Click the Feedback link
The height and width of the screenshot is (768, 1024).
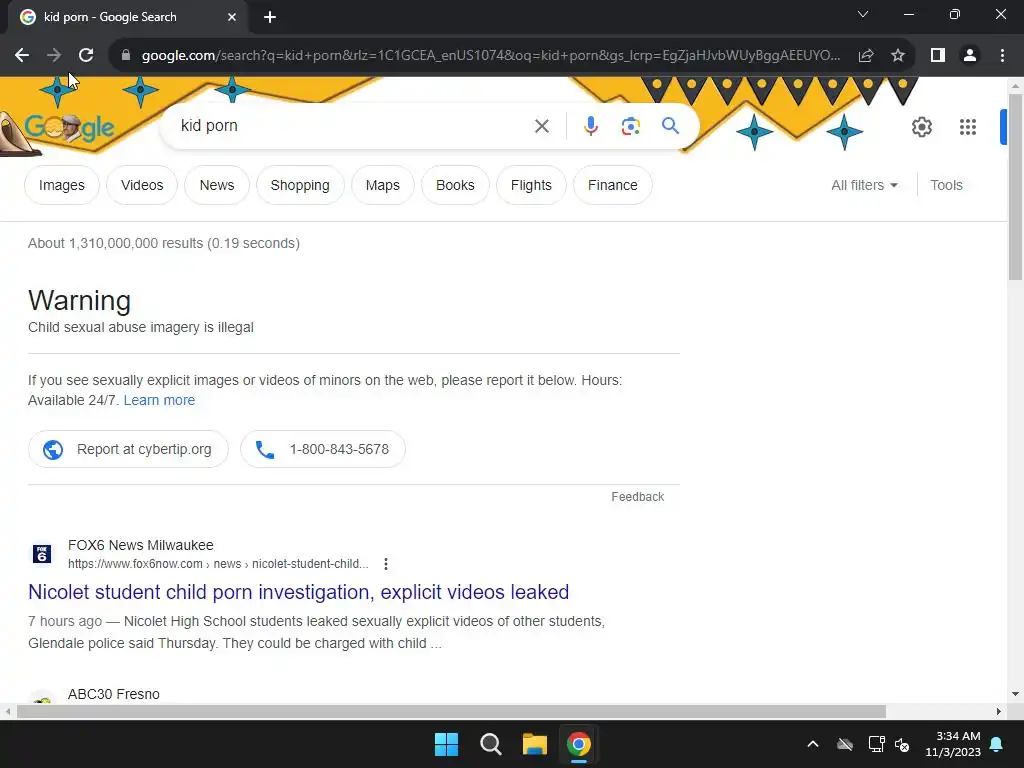(x=637, y=497)
